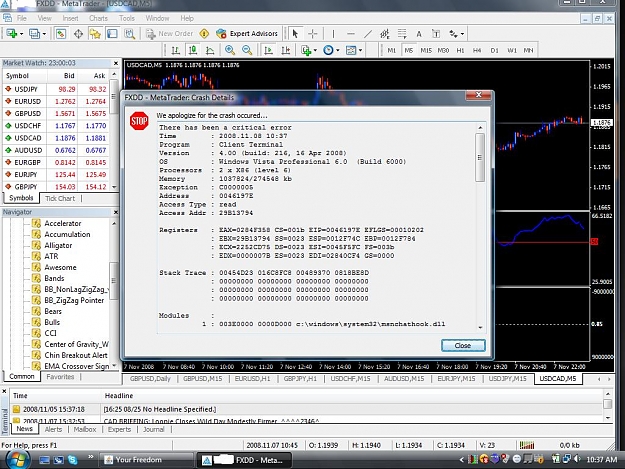Toggle chart auto scroll icon
Viewport: 625px width, 469px height.
click(269, 50)
